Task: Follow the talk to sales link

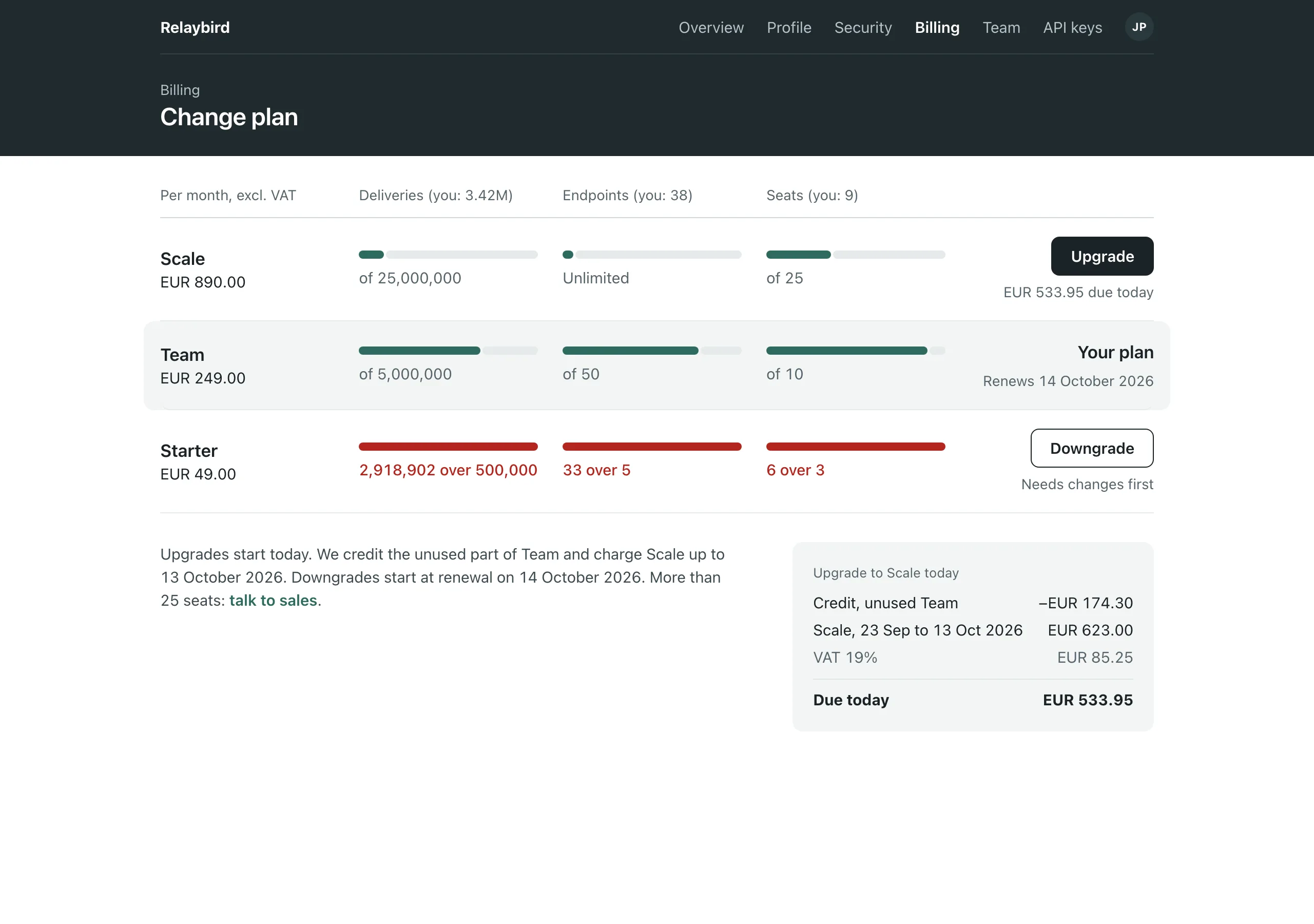Action: (x=273, y=600)
